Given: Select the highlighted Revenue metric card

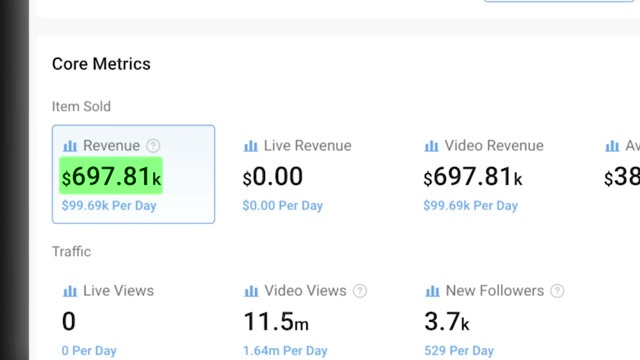Looking at the screenshot, I should click(x=133, y=174).
